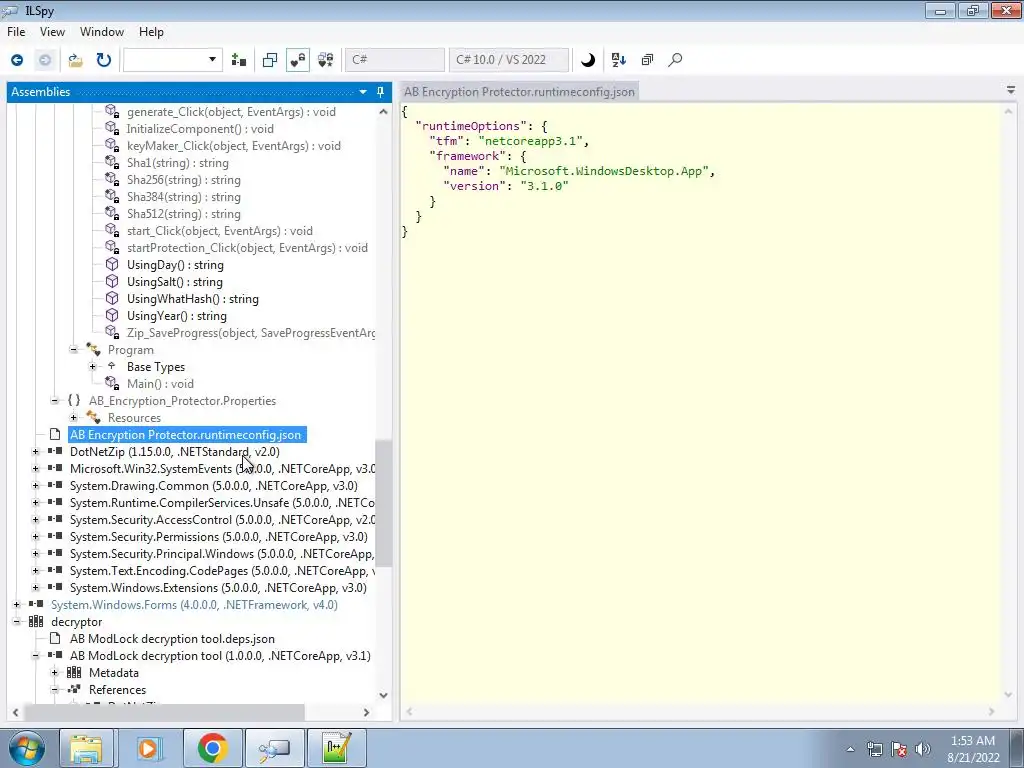Collapse the decryptor package node
1024x768 pixels.
[17, 622]
